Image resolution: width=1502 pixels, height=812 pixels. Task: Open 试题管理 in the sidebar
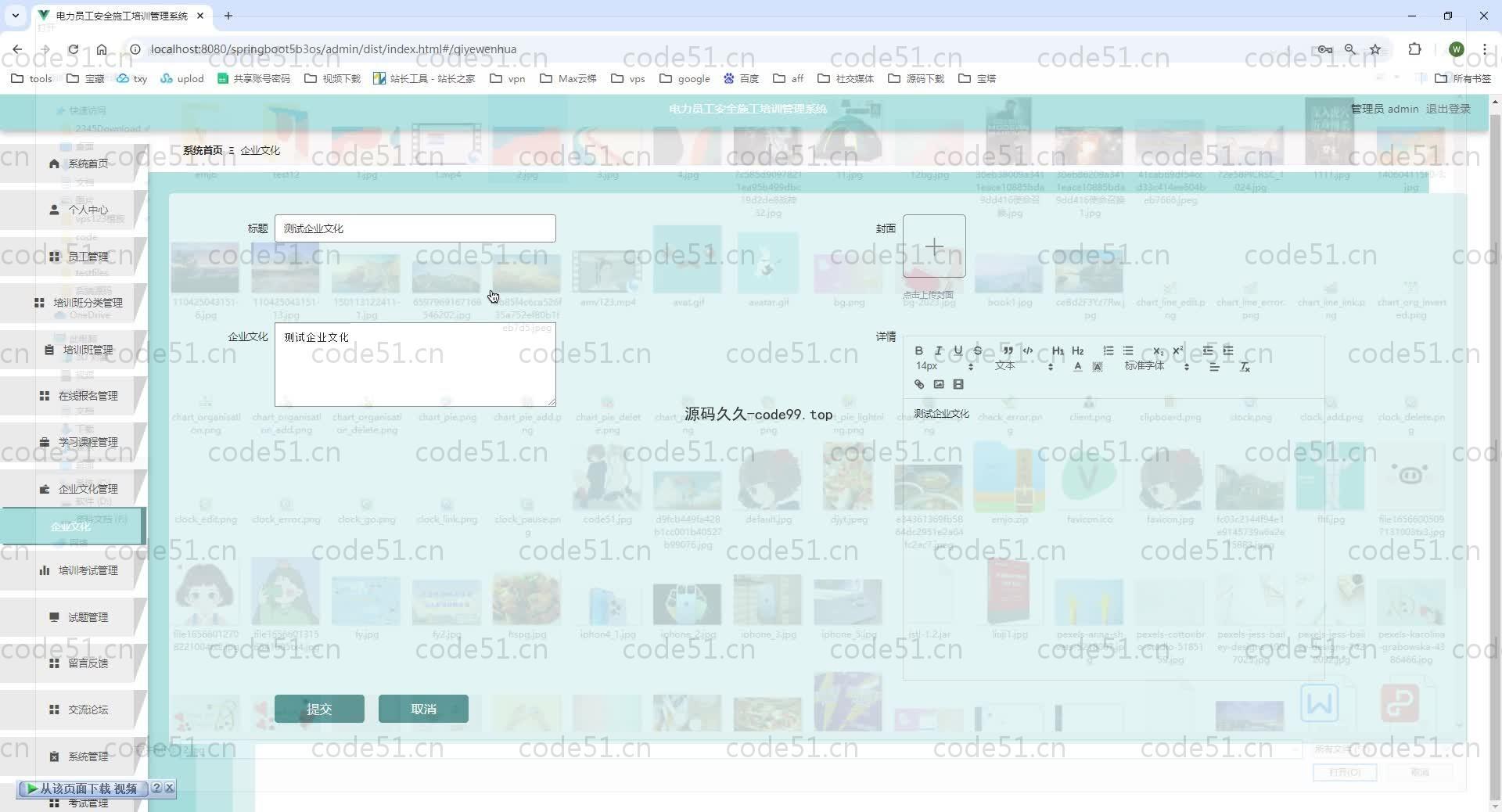coord(74,617)
